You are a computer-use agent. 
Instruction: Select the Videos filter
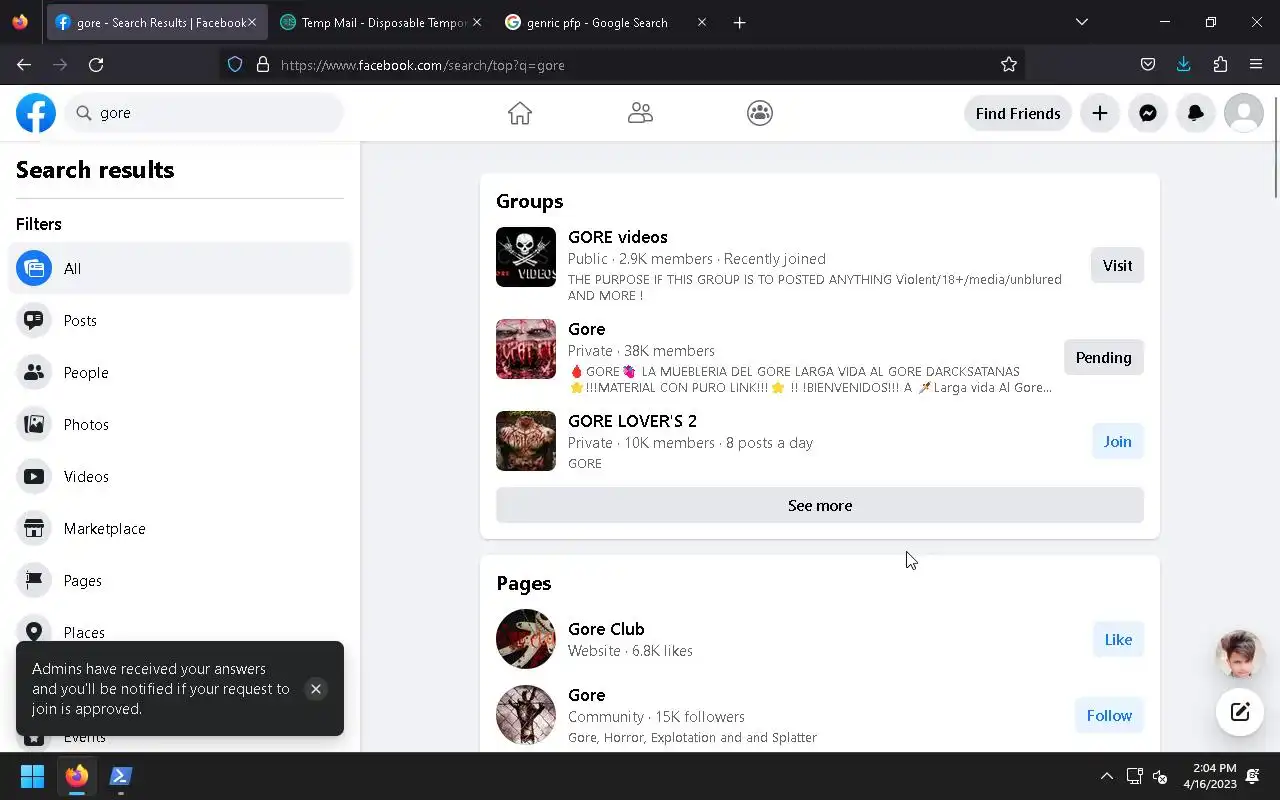tap(180, 476)
